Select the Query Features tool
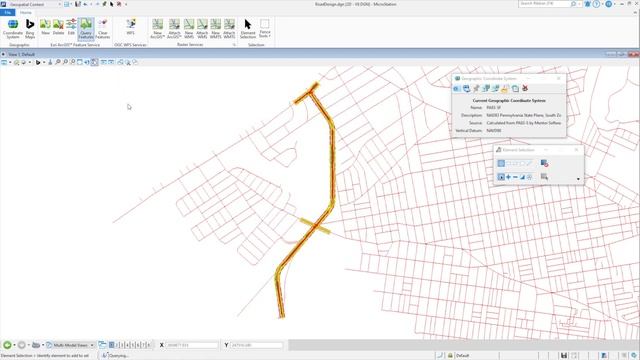The height and width of the screenshot is (360, 640). click(86, 29)
